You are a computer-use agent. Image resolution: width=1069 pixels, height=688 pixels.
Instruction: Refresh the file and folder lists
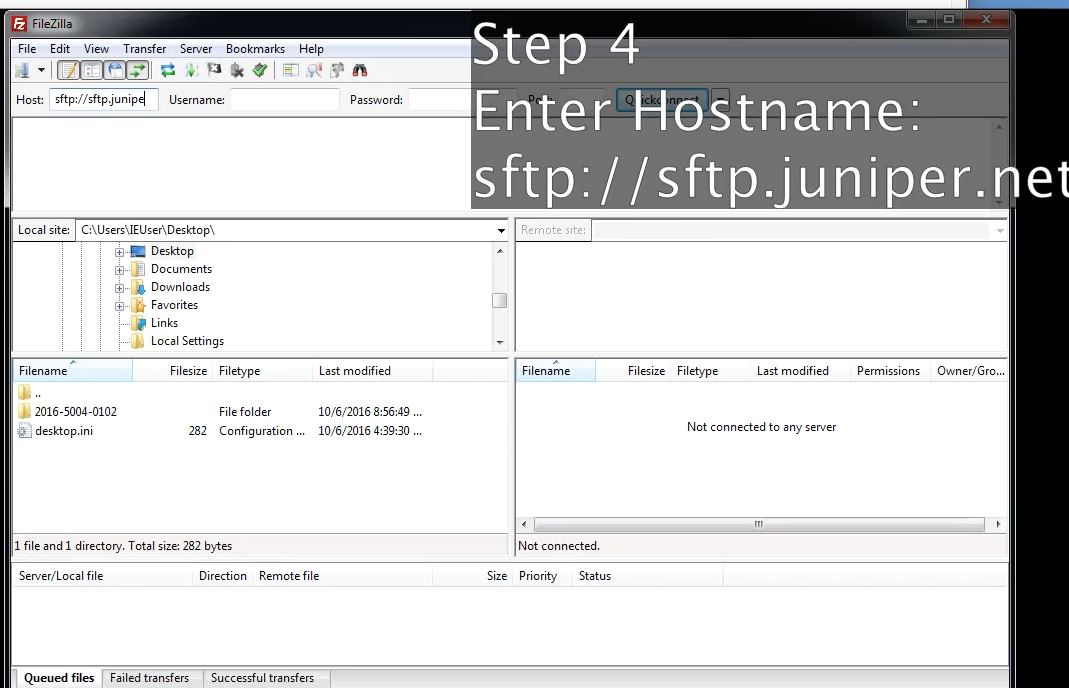168,70
